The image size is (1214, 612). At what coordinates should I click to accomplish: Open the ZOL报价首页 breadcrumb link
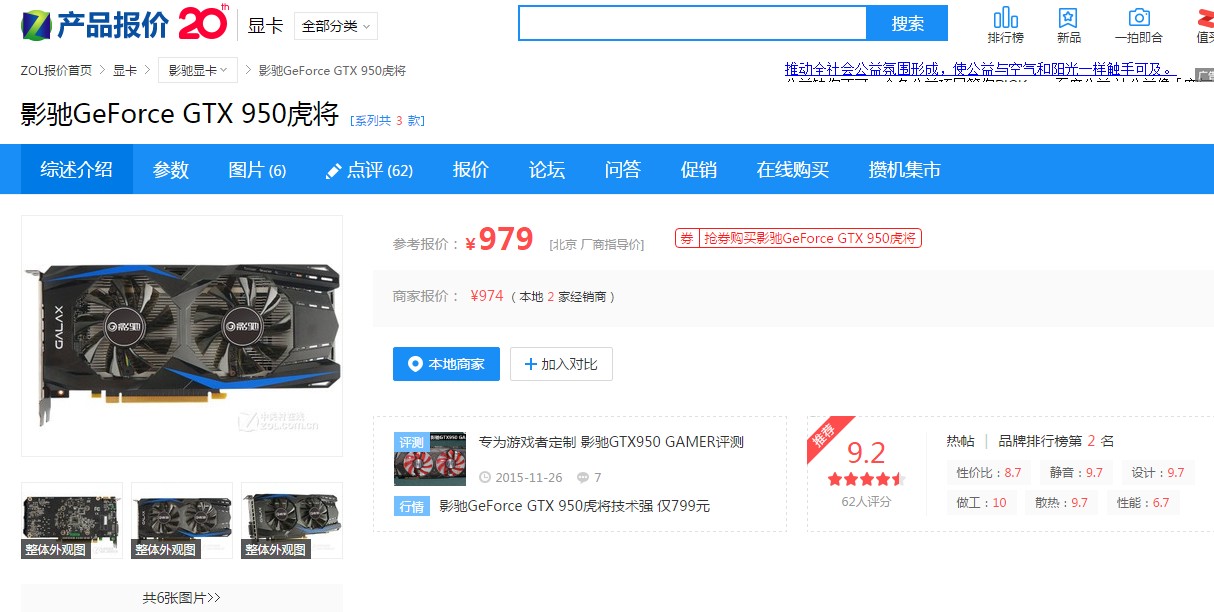[x=56, y=70]
